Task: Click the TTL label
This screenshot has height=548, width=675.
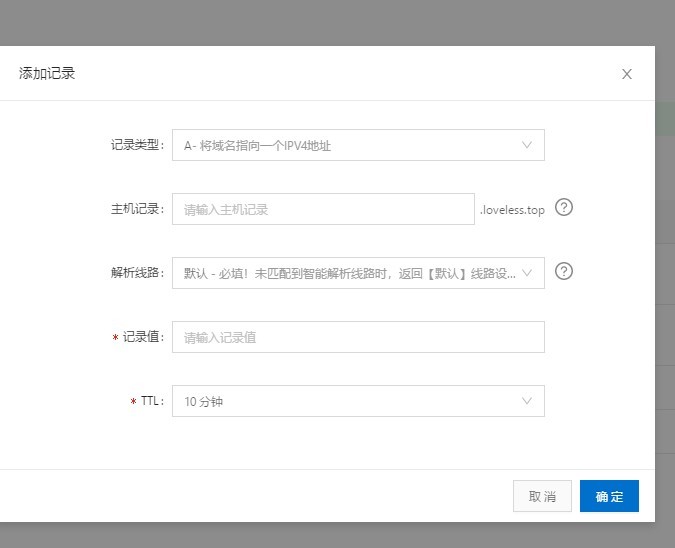Action: pyautogui.click(x=152, y=401)
